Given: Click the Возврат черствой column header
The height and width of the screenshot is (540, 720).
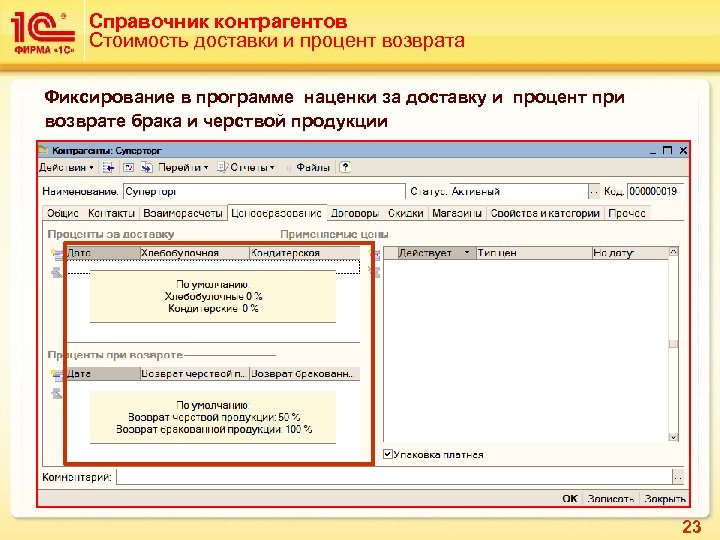Looking at the screenshot, I should [194, 374].
